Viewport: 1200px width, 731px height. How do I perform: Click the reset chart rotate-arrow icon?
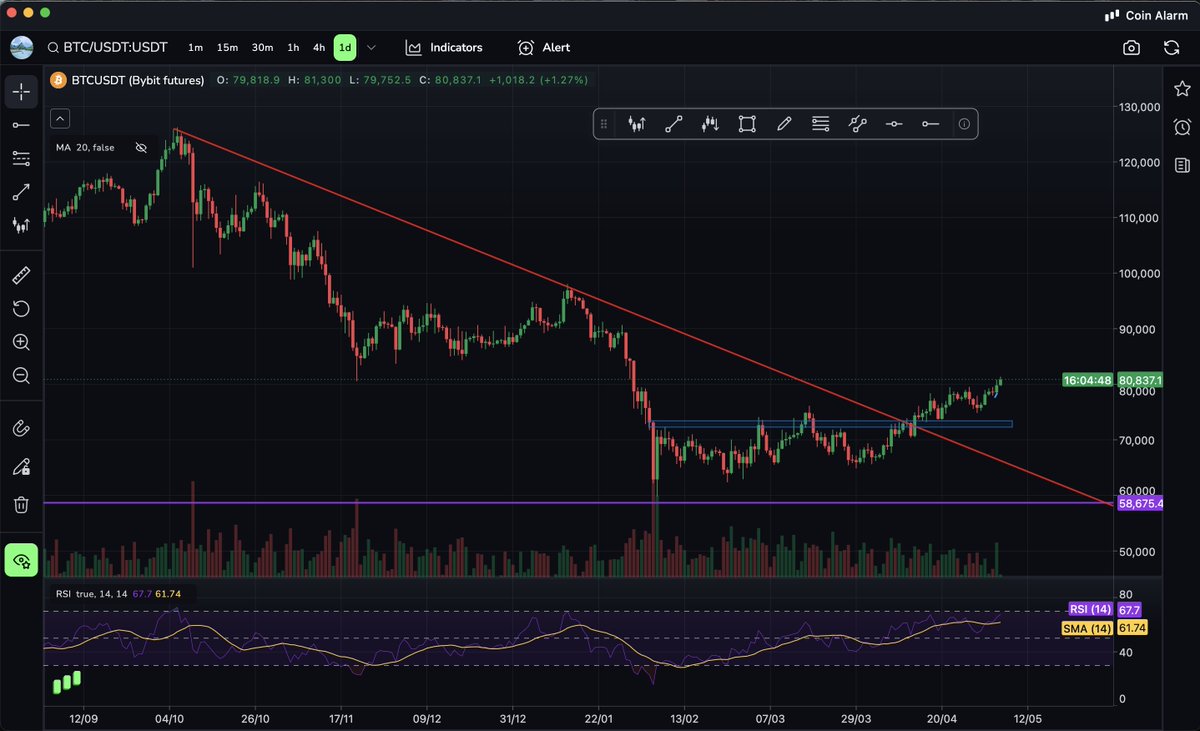21,308
